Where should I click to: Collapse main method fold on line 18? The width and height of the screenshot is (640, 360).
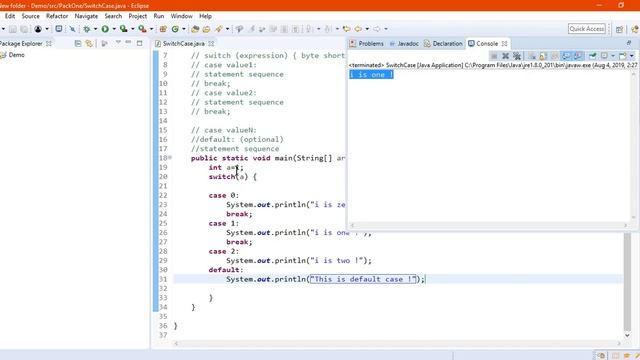tap(170, 157)
